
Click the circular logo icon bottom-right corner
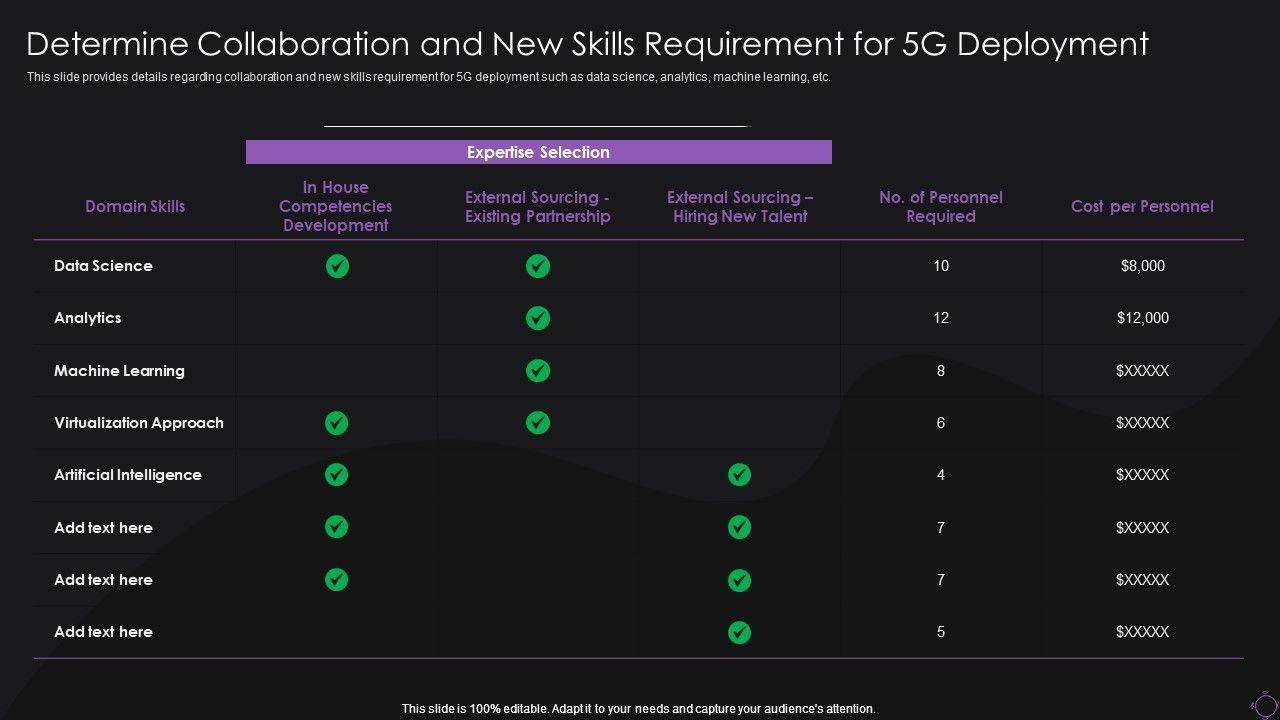(x=1264, y=705)
